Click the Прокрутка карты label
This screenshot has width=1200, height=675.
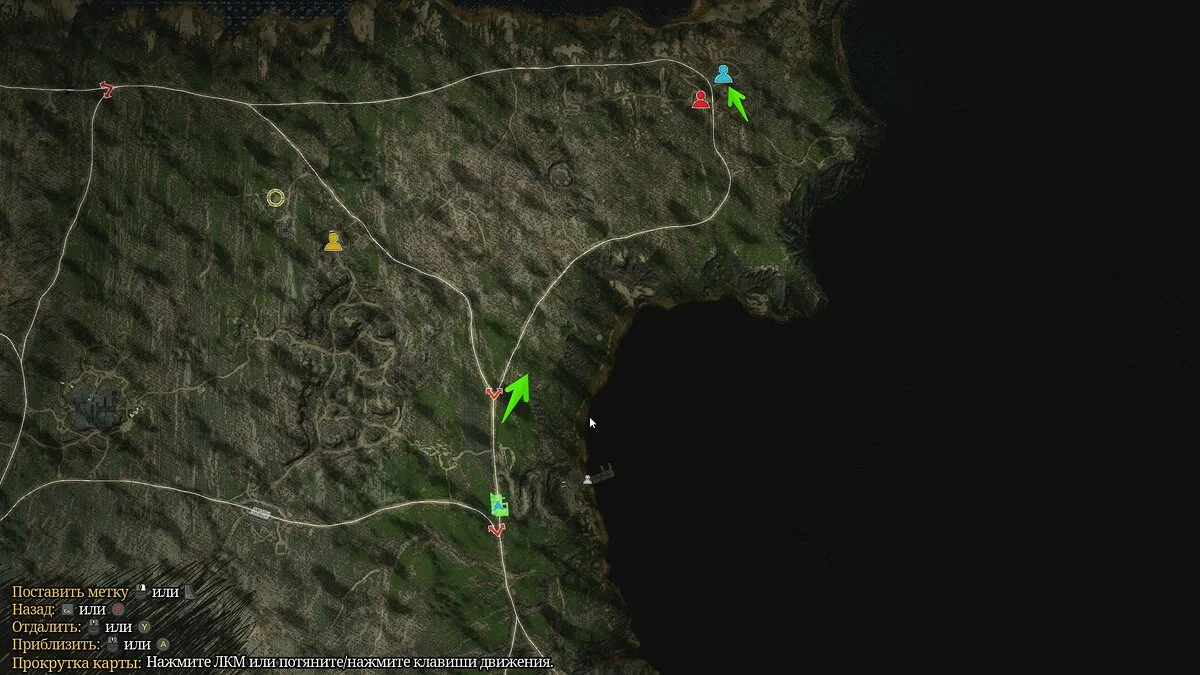click(76, 663)
